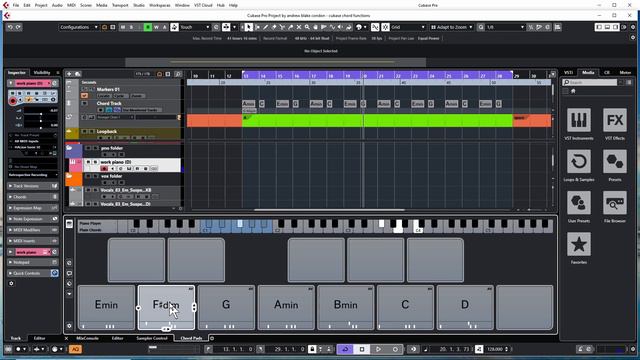Toggle global Solo state S button
Viewport: 640px width, 360px height.
[x=131, y=27]
